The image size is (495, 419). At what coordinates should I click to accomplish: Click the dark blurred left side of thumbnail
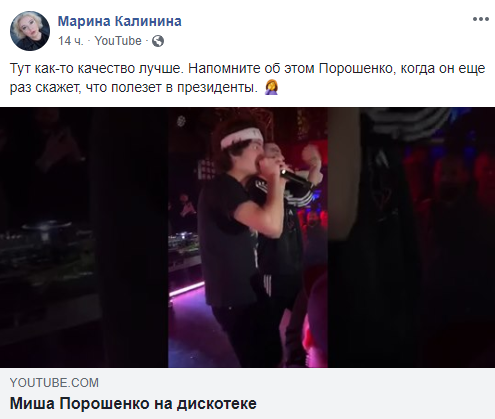pyautogui.click(x=84, y=237)
